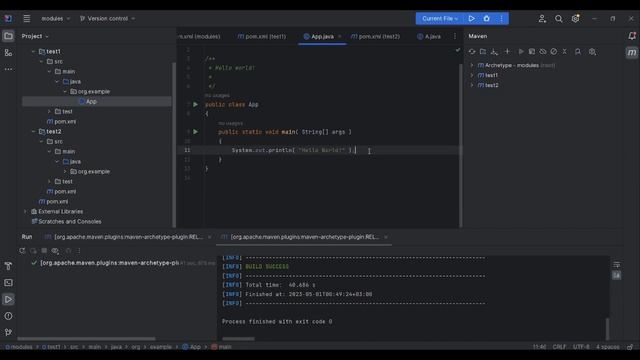Viewport: 640px width, 360px height.
Task: Open Search Everywhere magnifier
Action: click(x=558, y=18)
